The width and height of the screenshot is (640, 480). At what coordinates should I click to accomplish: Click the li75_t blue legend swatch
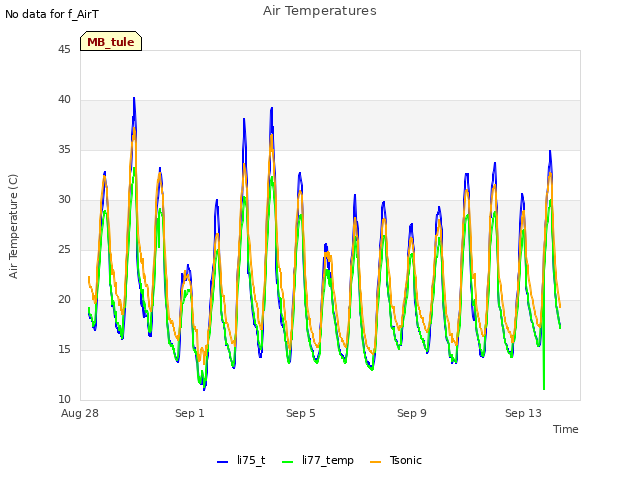pos(222,462)
